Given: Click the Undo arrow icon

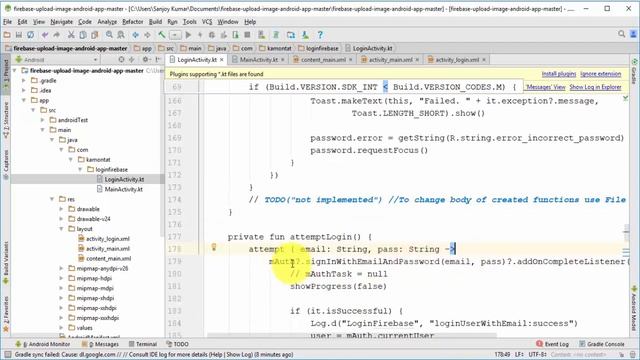Looking at the screenshot, I should [x=44, y=35].
